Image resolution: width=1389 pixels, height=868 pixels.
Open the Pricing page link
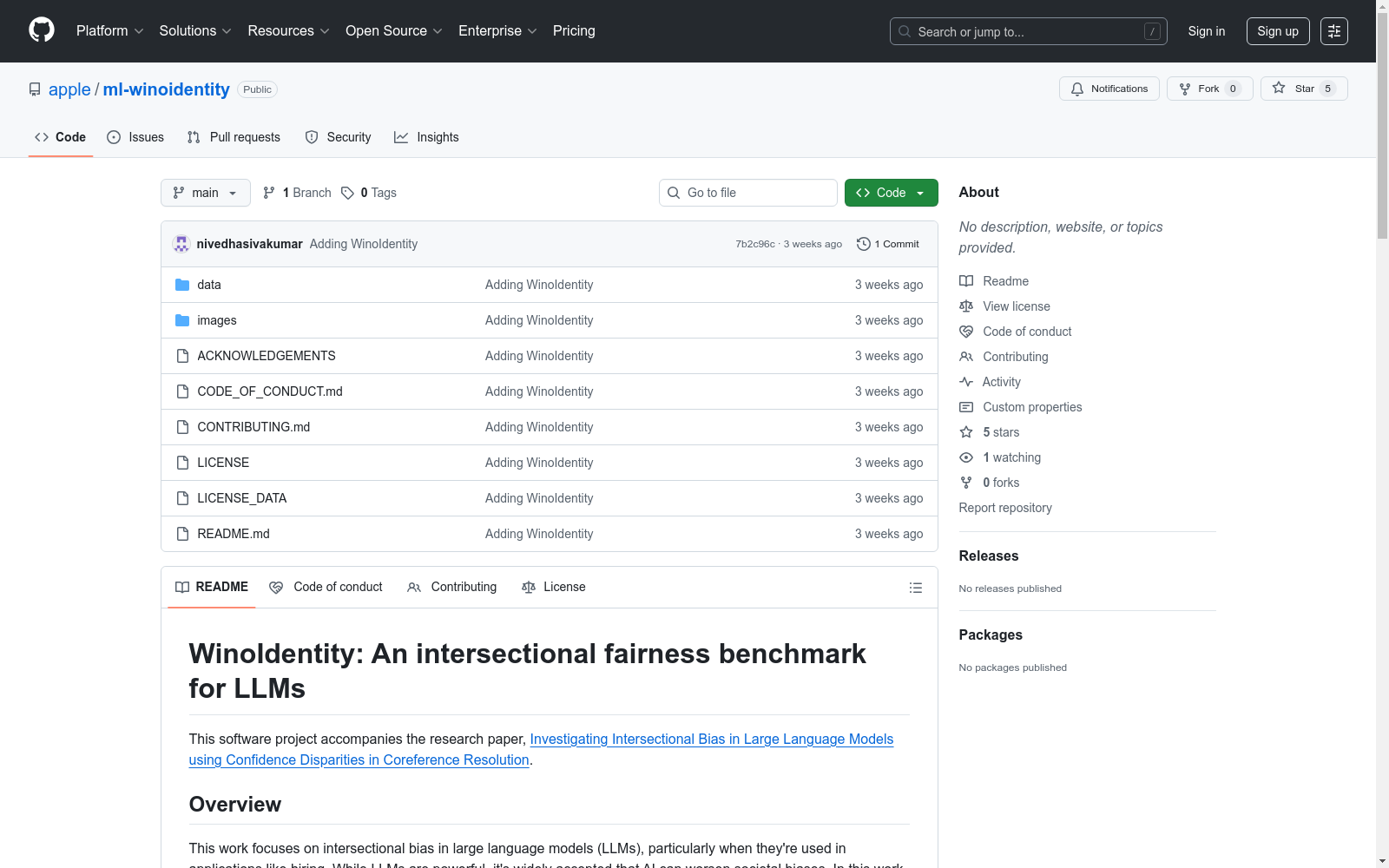pos(574,31)
